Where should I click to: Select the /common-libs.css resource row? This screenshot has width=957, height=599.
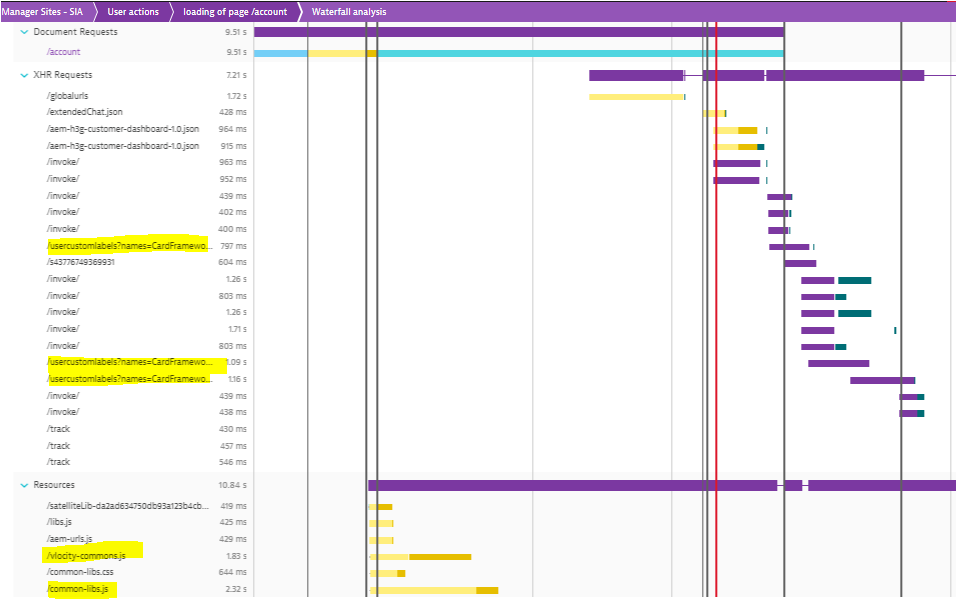[x=81, y=572]
